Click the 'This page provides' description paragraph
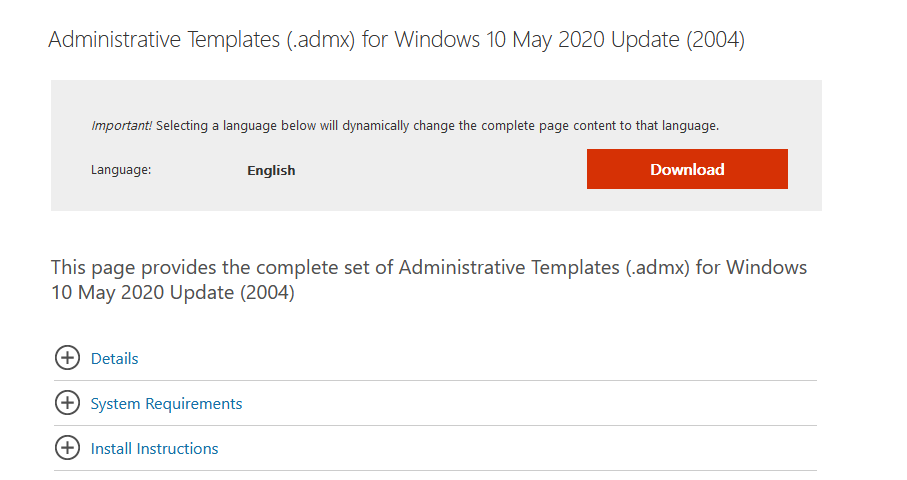 (x=429, y=280)
